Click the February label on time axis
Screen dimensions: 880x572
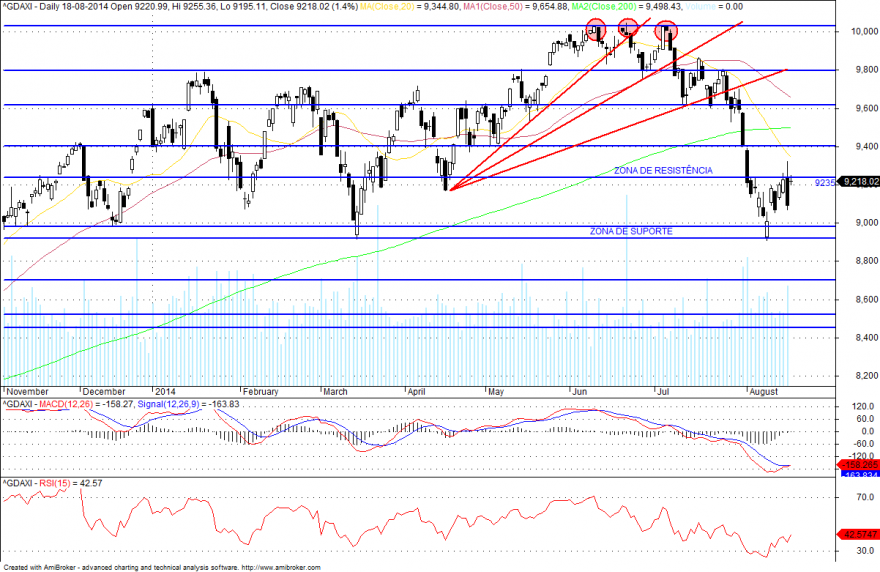coord(260,392)
